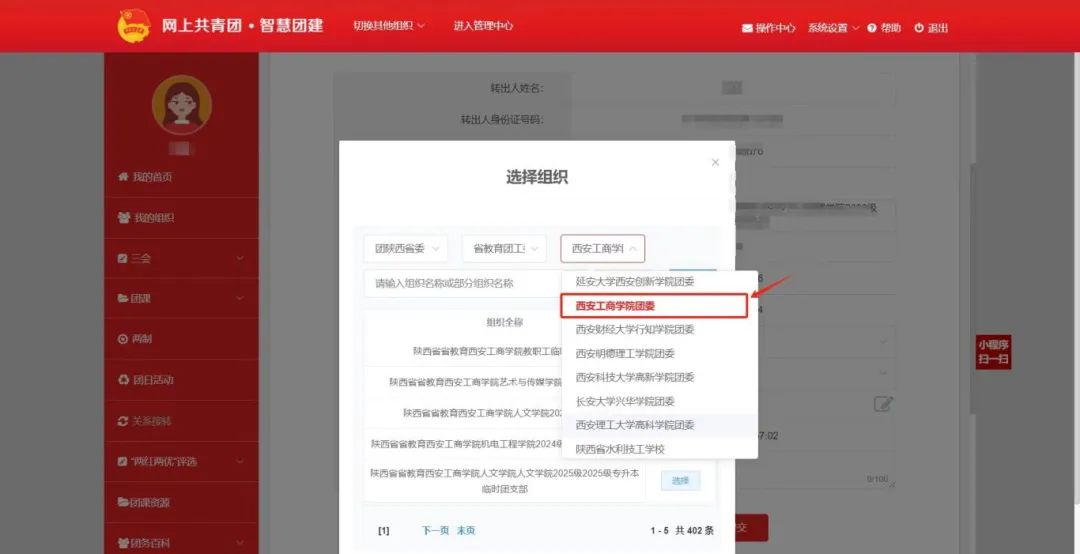The width and height of the screenshot is (1080, 554).
Task: Go to 下一页 in the pagination
Action: click(435, 531)
